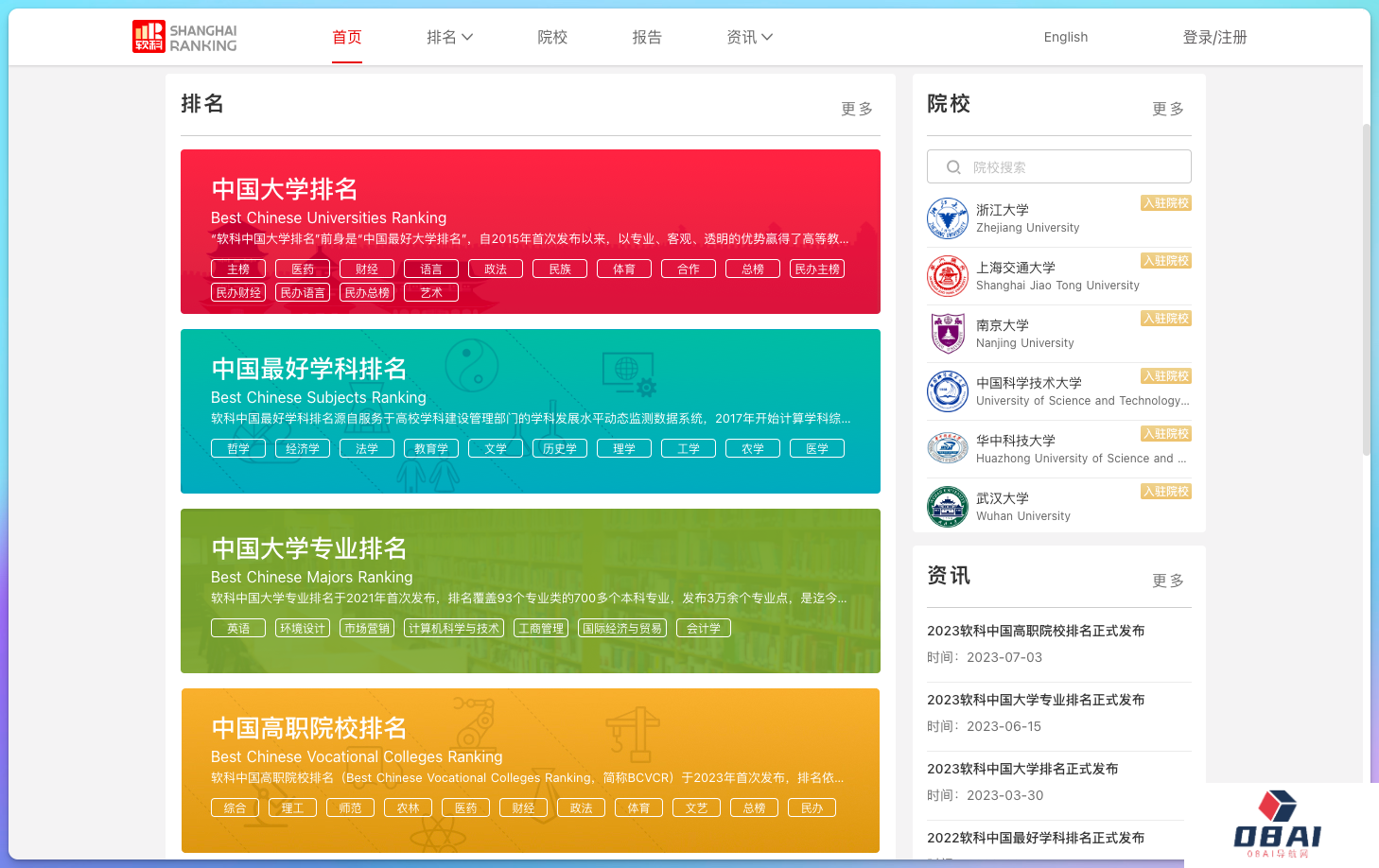The width and height of the screenshot is (1379, 868).
Task: Select the 教育学 subject tag
Action: click(431, 448)
